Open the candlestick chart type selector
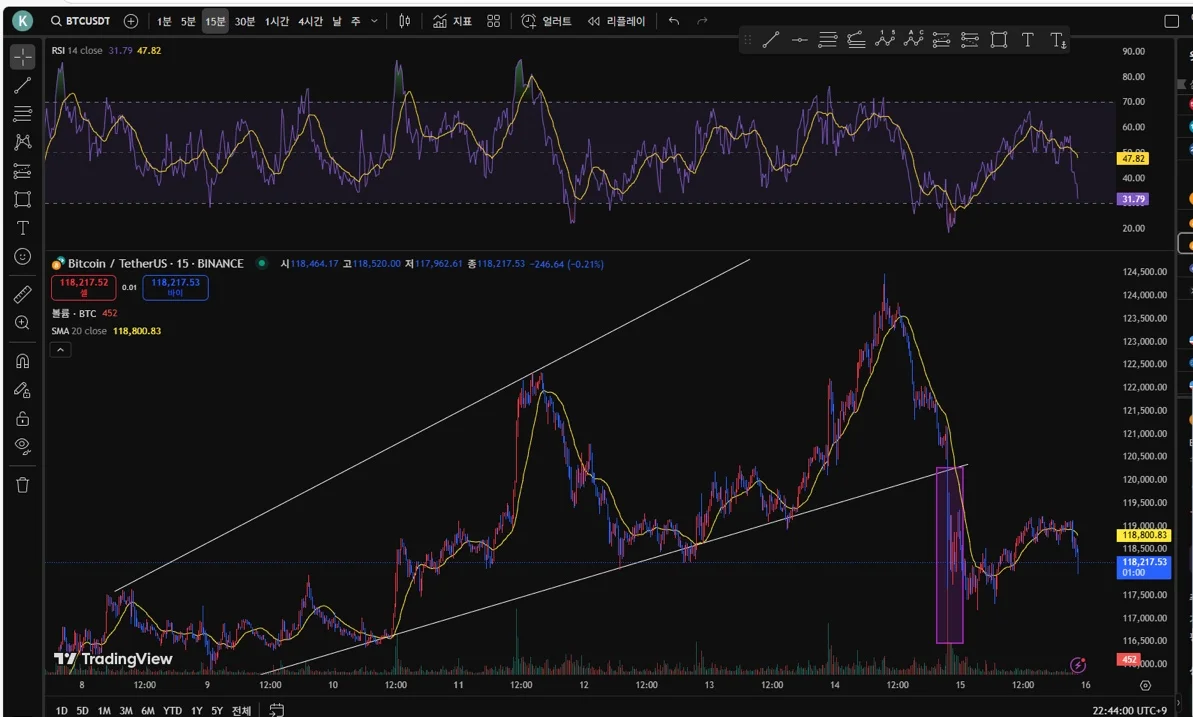Screen dimensions: 1193x717 [404, 21]
